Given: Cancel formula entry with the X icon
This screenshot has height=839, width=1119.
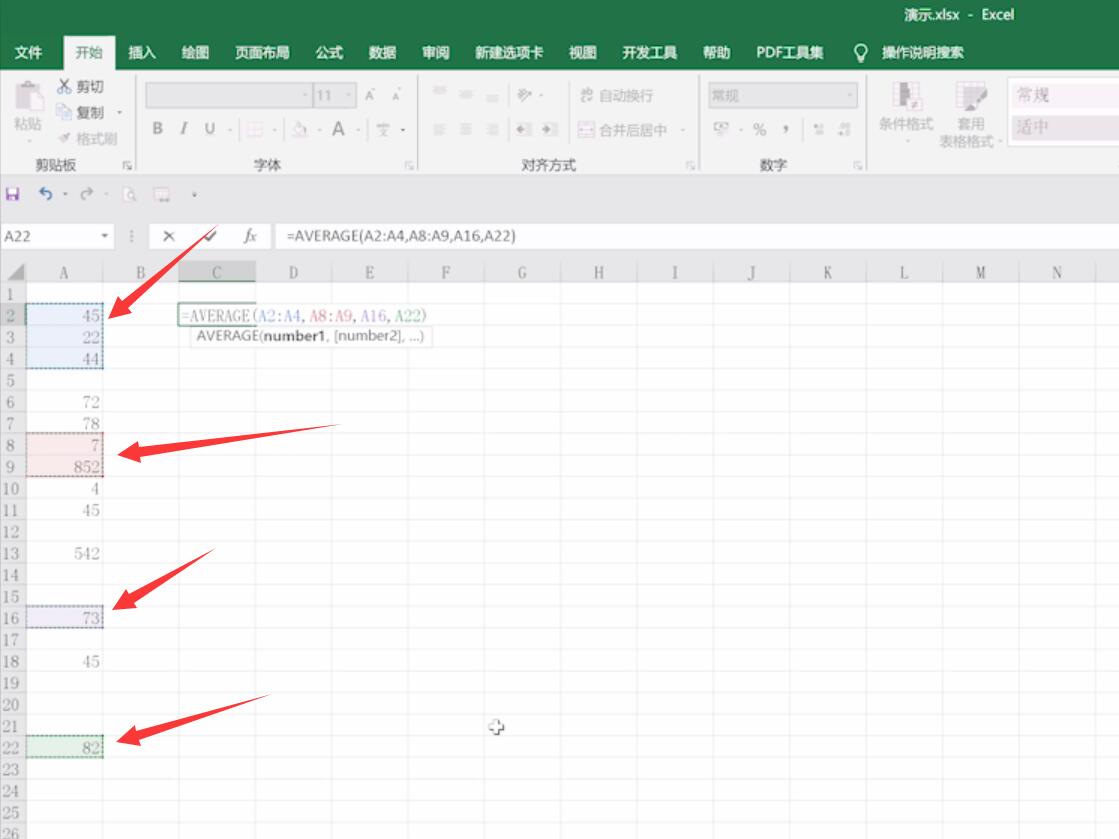Looking at the screenshot, I should [x=168, y=236].
